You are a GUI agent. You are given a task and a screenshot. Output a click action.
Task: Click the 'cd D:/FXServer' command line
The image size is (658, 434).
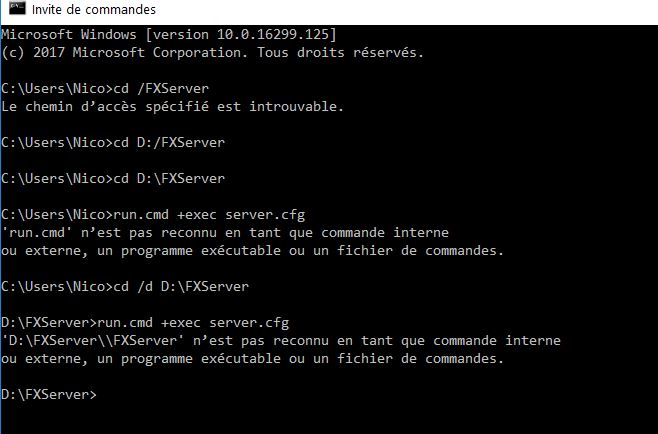coord(113,143)
